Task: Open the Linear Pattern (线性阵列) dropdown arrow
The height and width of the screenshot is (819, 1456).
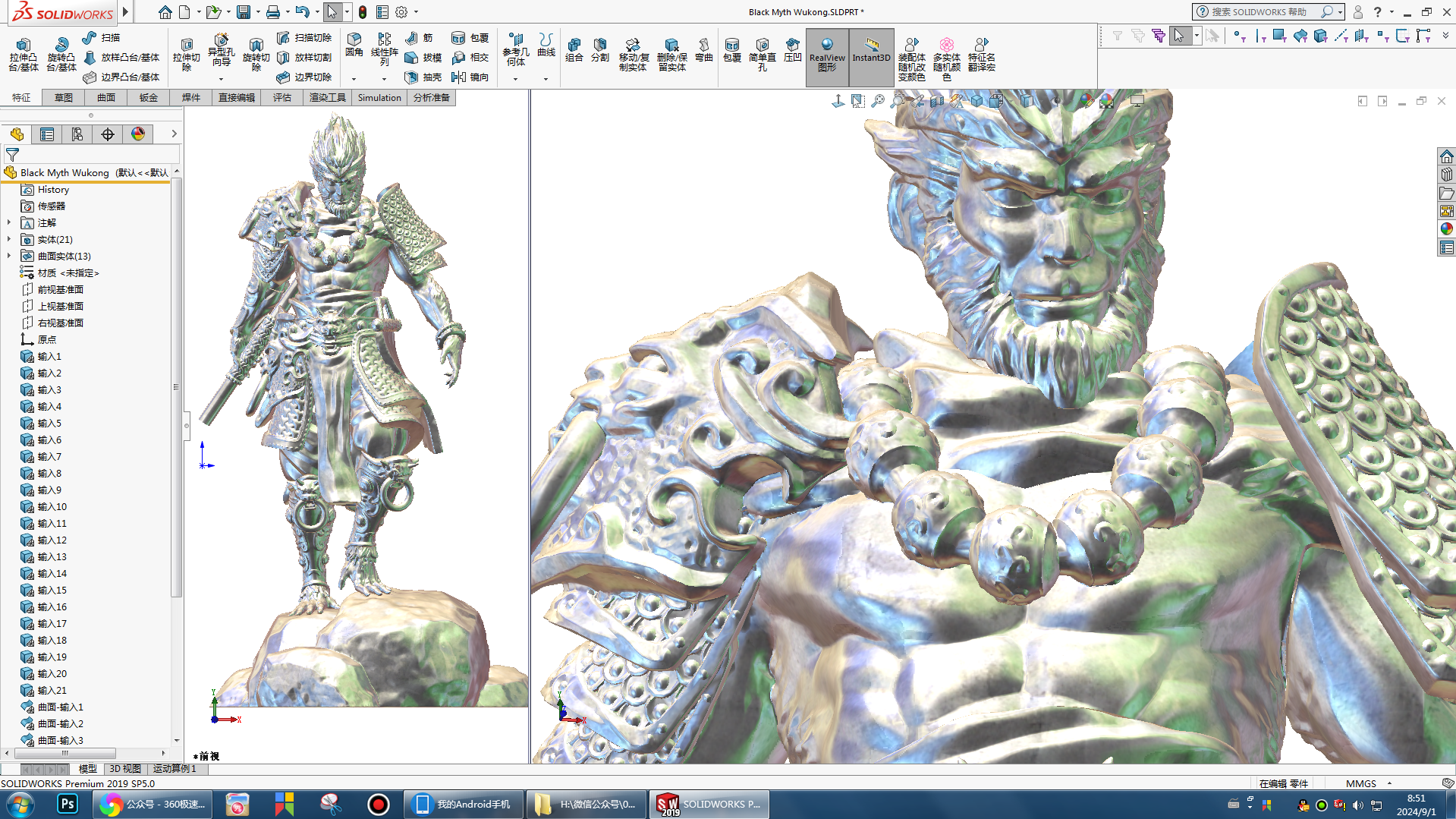Action: (384, 79)
